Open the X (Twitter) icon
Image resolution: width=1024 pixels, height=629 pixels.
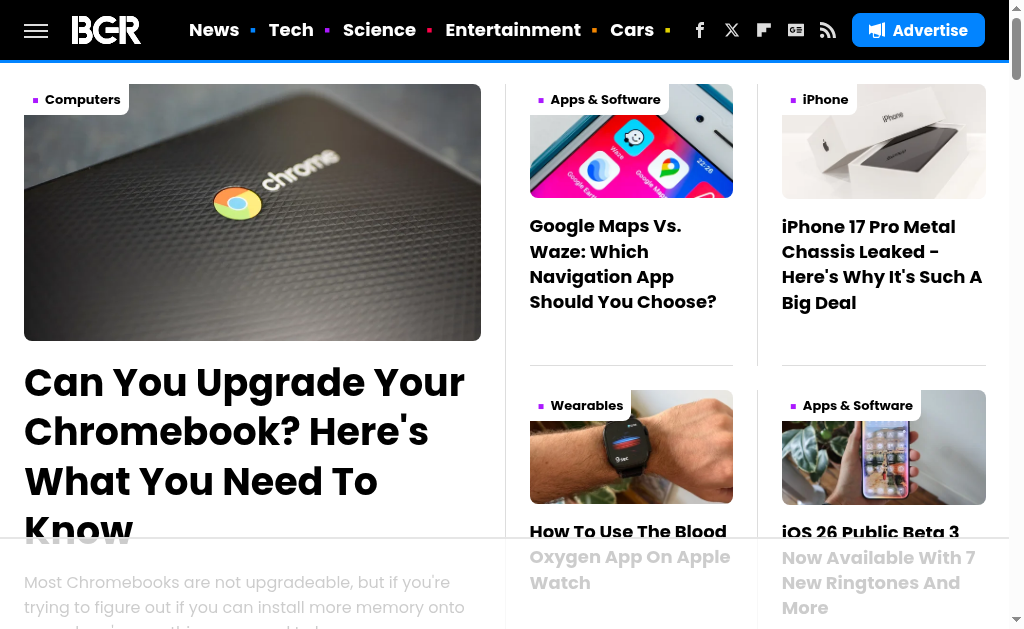[x=731, y=30]
